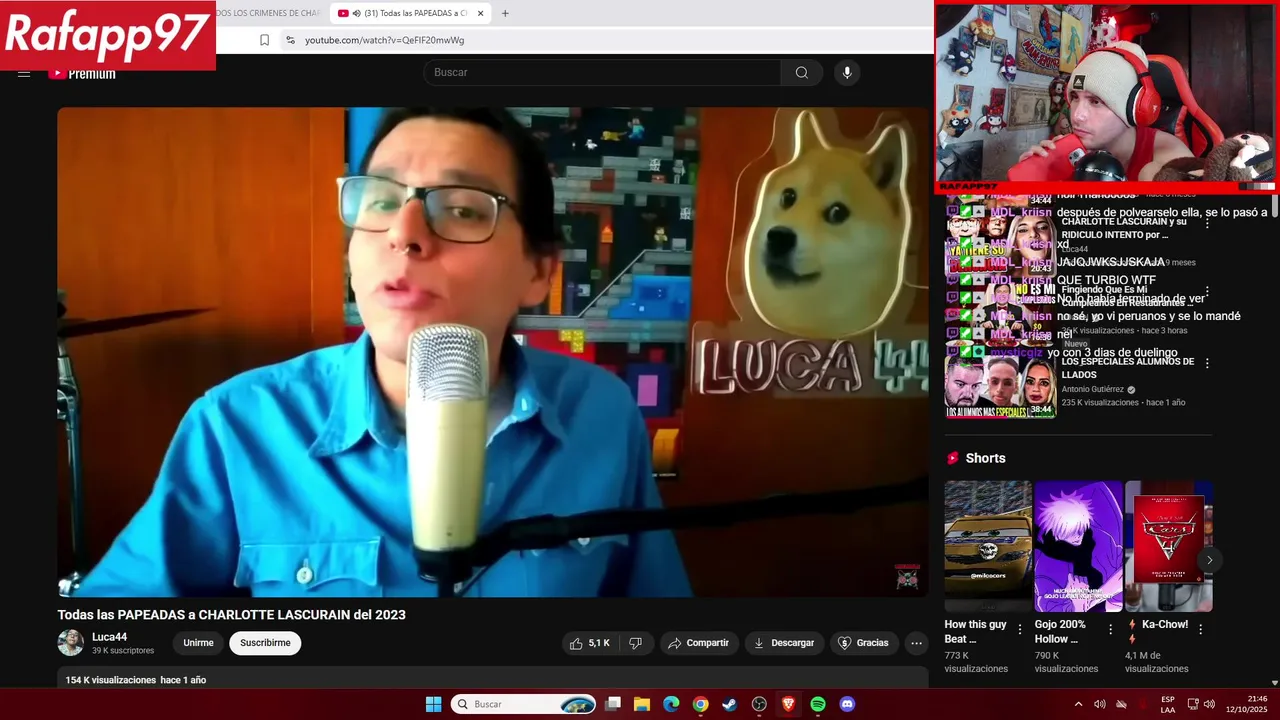This screenshot has width=1280, height=720.
Task: Open OBS Studio from the taskbar
Action: point(759,704)
